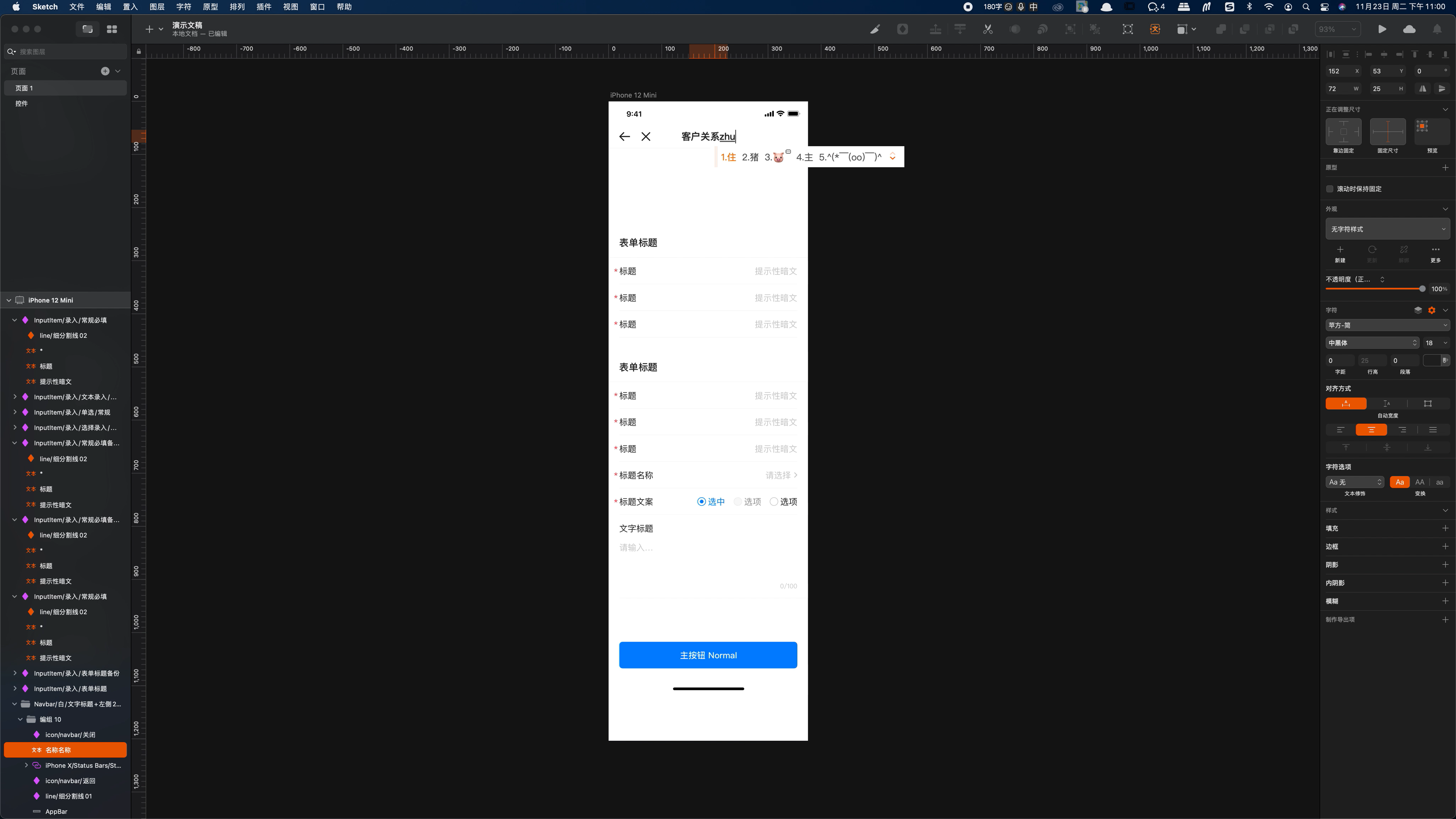The image size is (1456, 819).
Task: Open the font size 18 dropdown
Action: 1436,343
